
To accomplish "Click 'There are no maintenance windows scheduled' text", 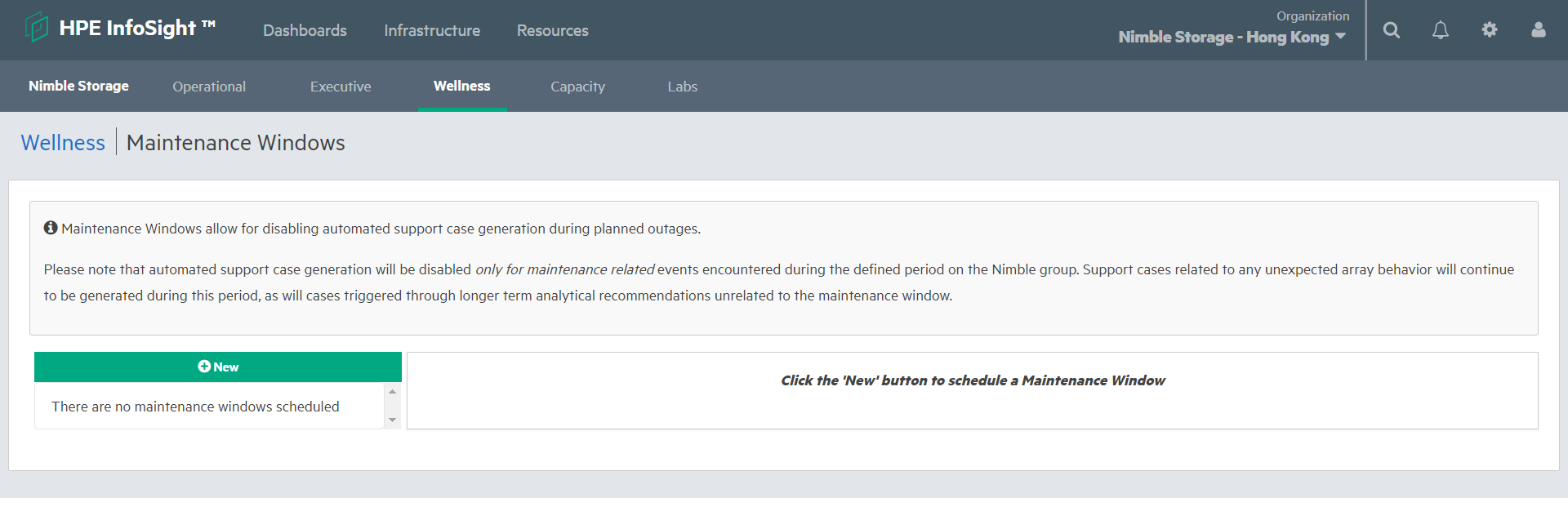I will [x=195, y=407].
